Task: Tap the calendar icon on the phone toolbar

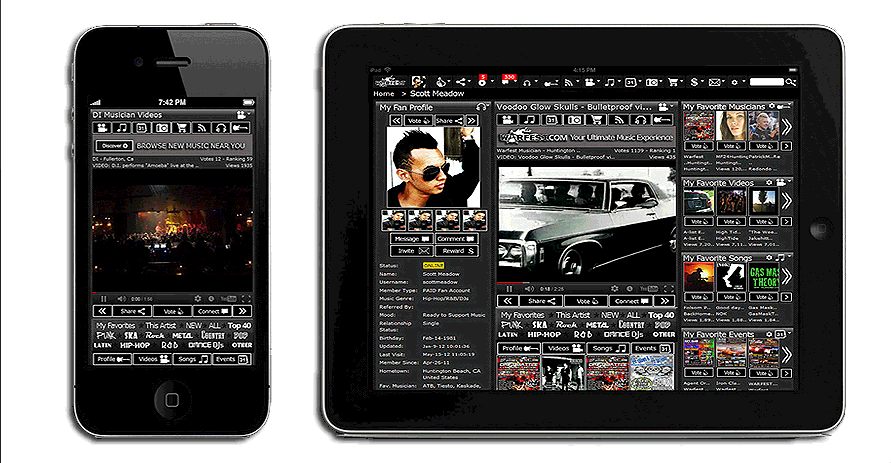Action: tap(142, 128)
